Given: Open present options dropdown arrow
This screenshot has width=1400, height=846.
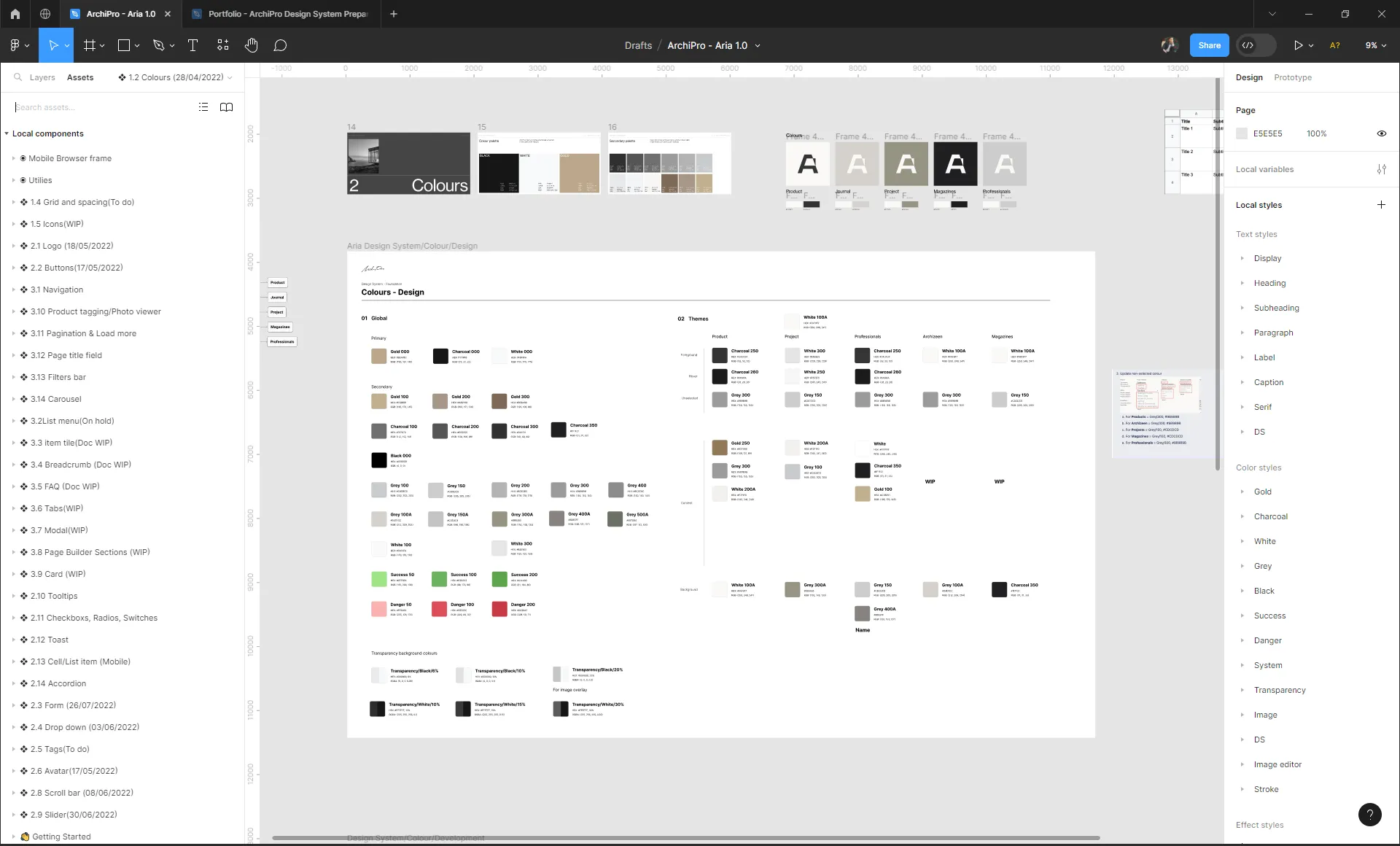Looking at the screenshot, I should (x=1311, y=45).
